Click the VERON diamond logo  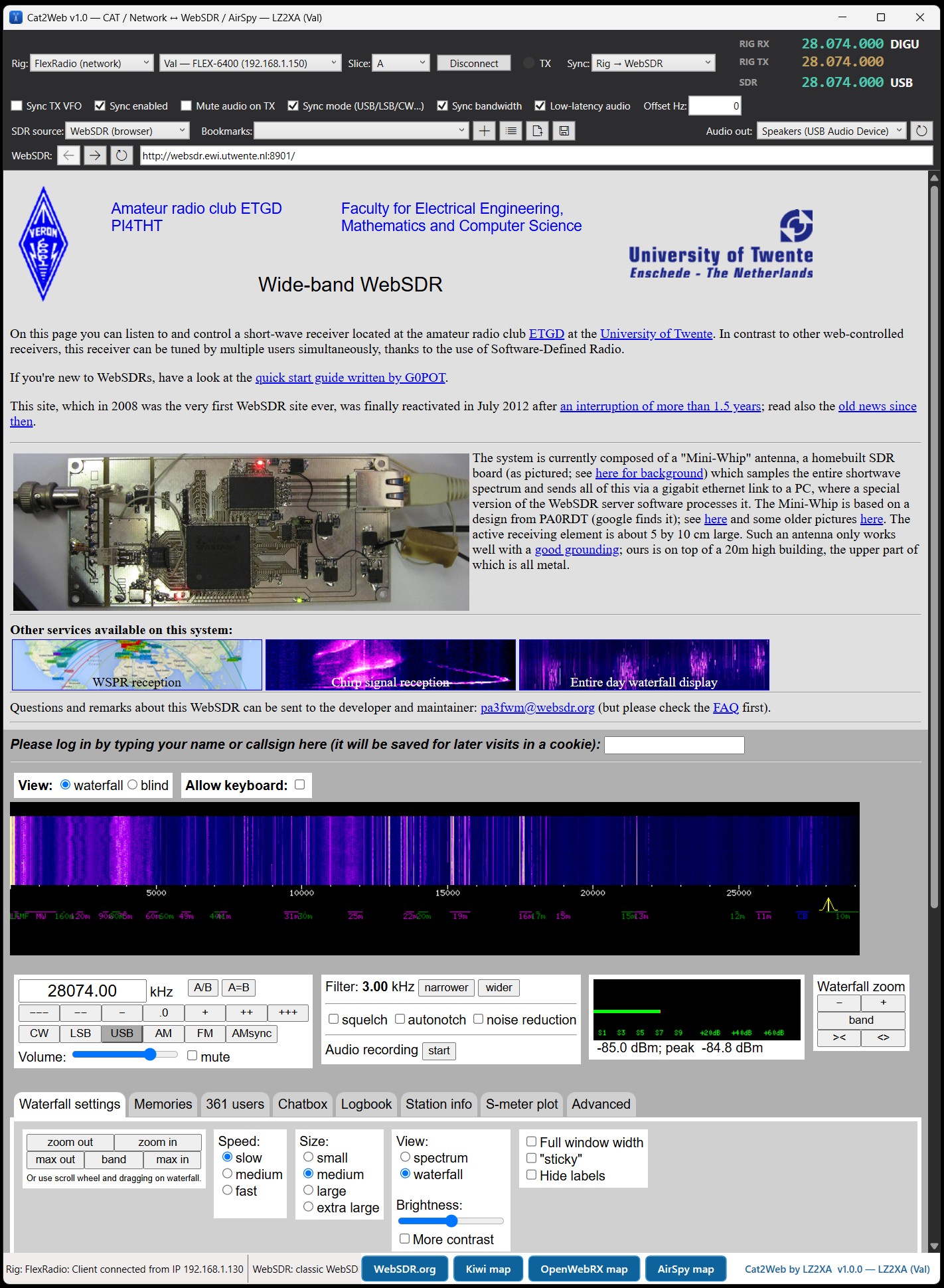coord(43,244)
